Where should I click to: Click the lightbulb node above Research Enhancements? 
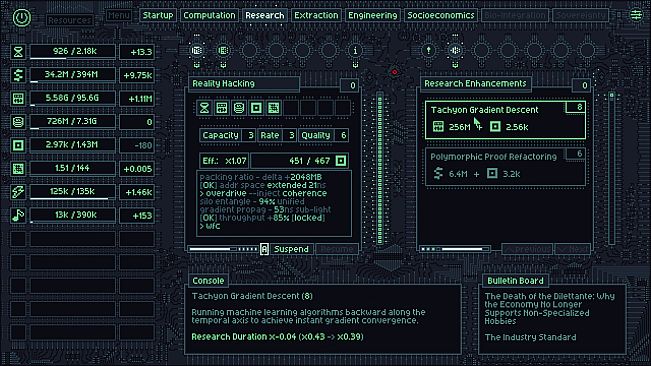tap(429, 51)
